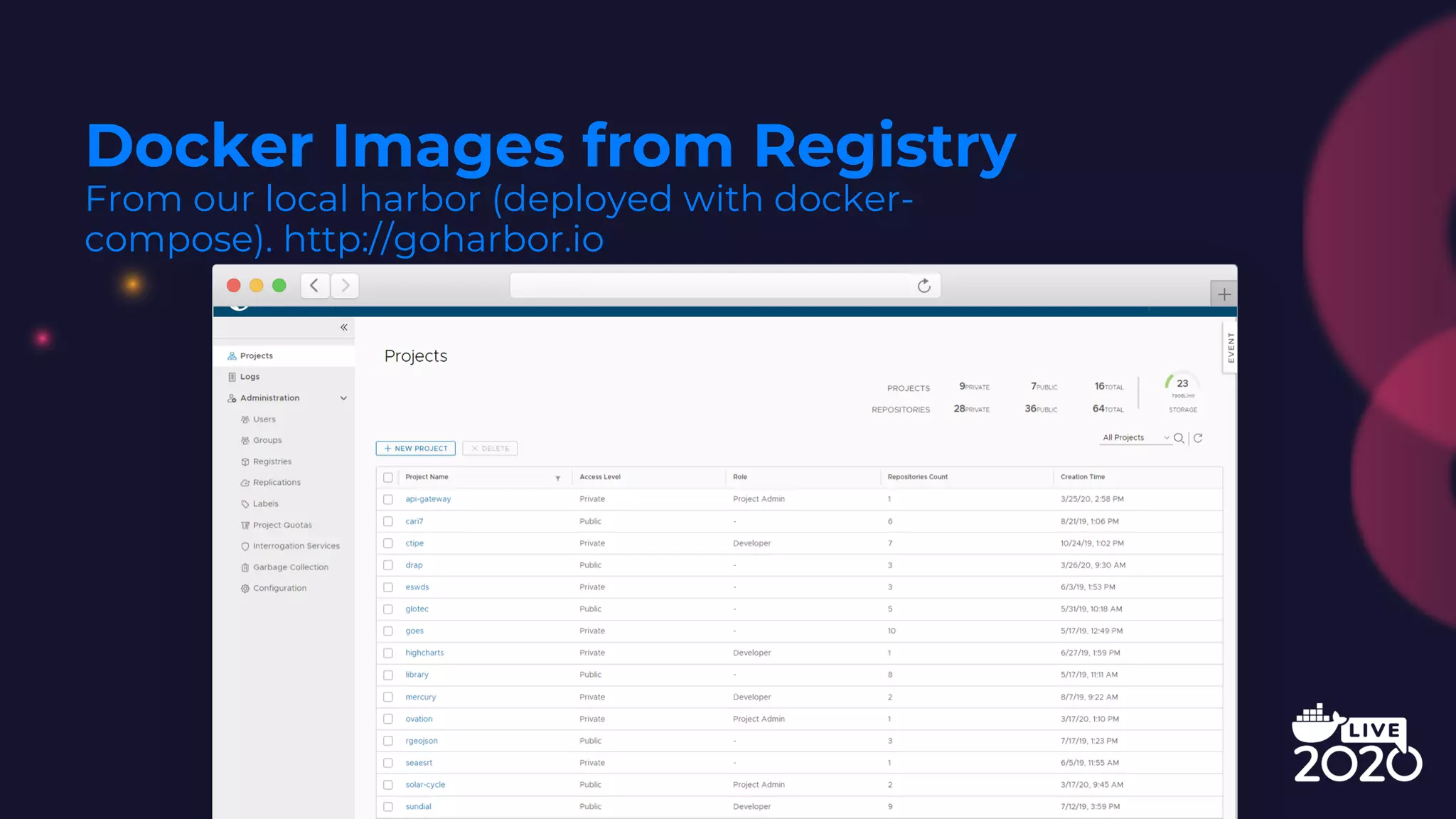The height and width of the screenshot is (819, 1456).
Task: Click the Labels tag icon
Action: (x=245, y=504)
